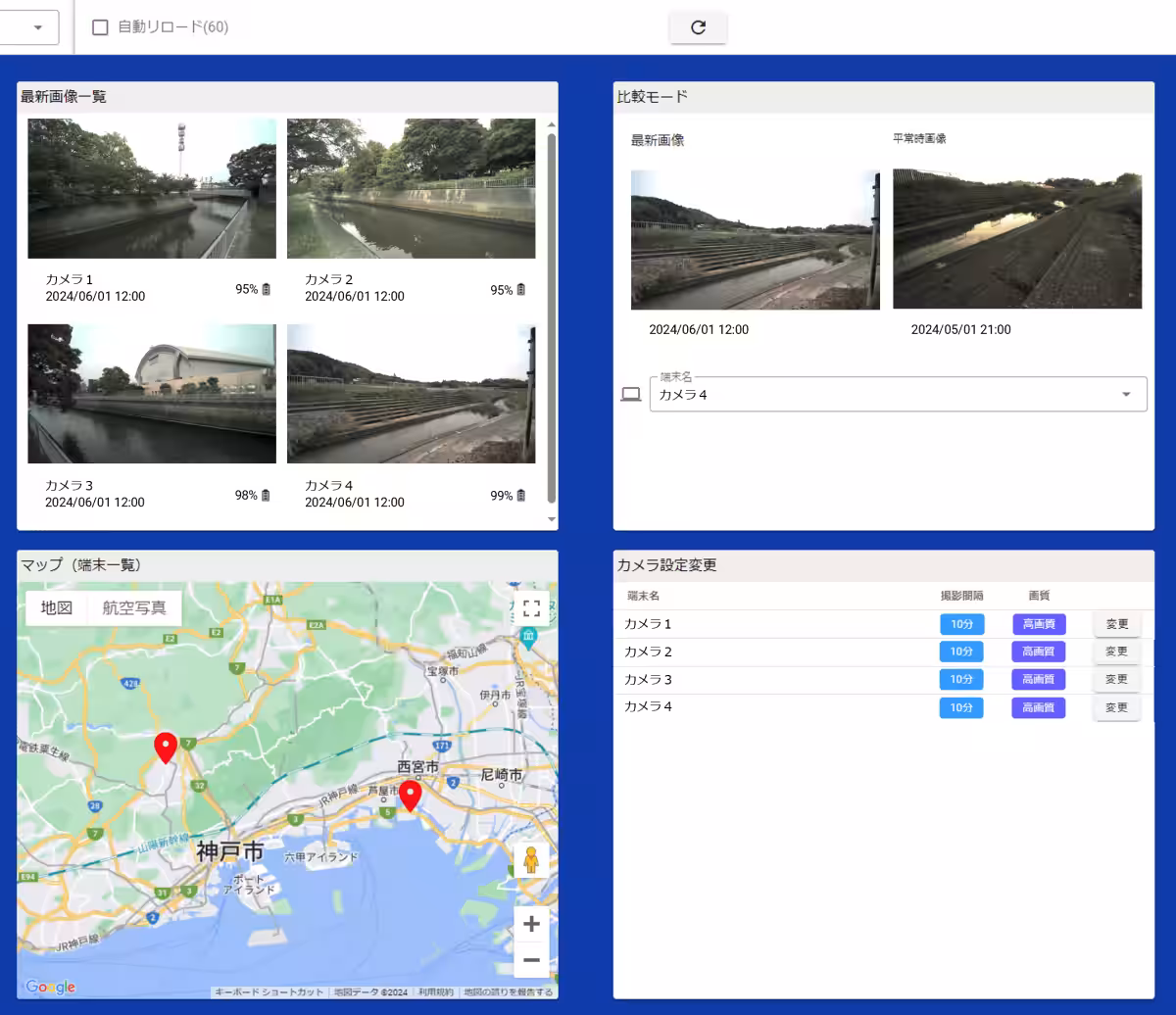Click the 高画質 quality chip for カメラ4
The width and height of the screenshot is (1176, 1015).
pos(1038,707)
